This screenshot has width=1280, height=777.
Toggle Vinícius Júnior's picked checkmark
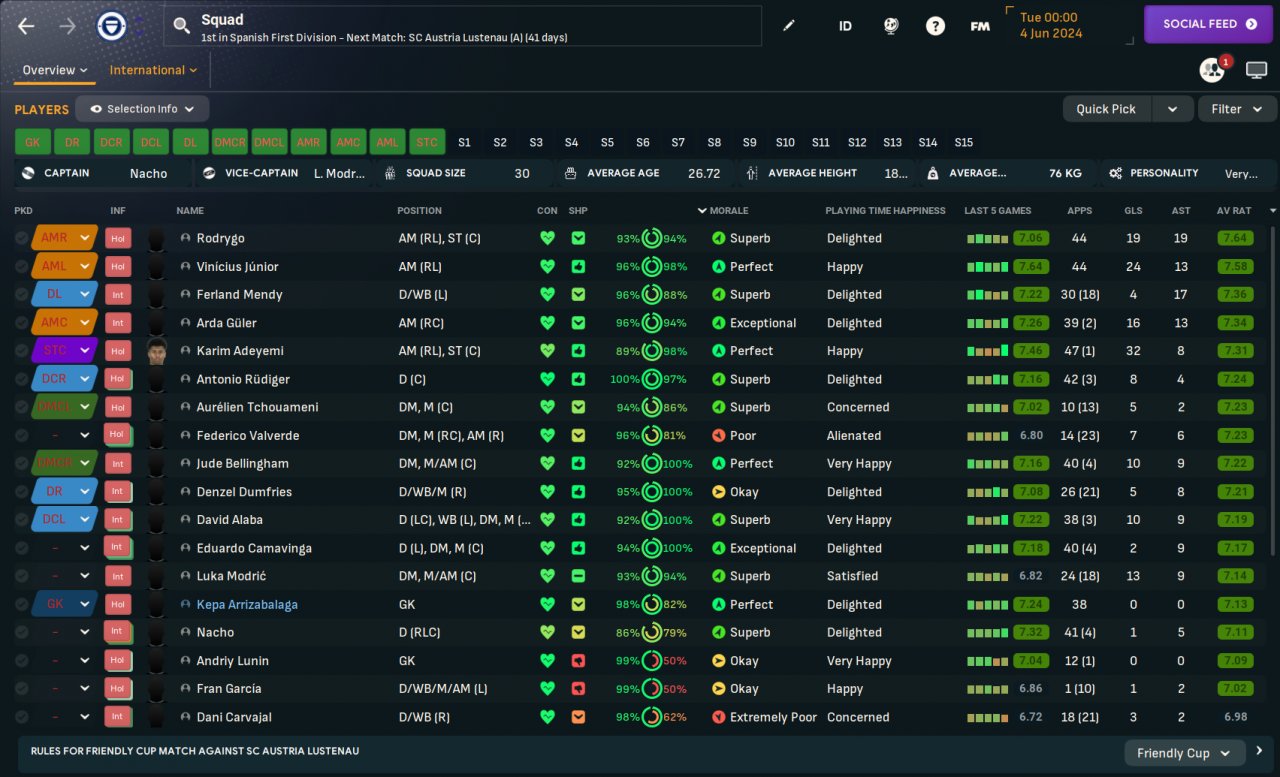click(22, 267)
